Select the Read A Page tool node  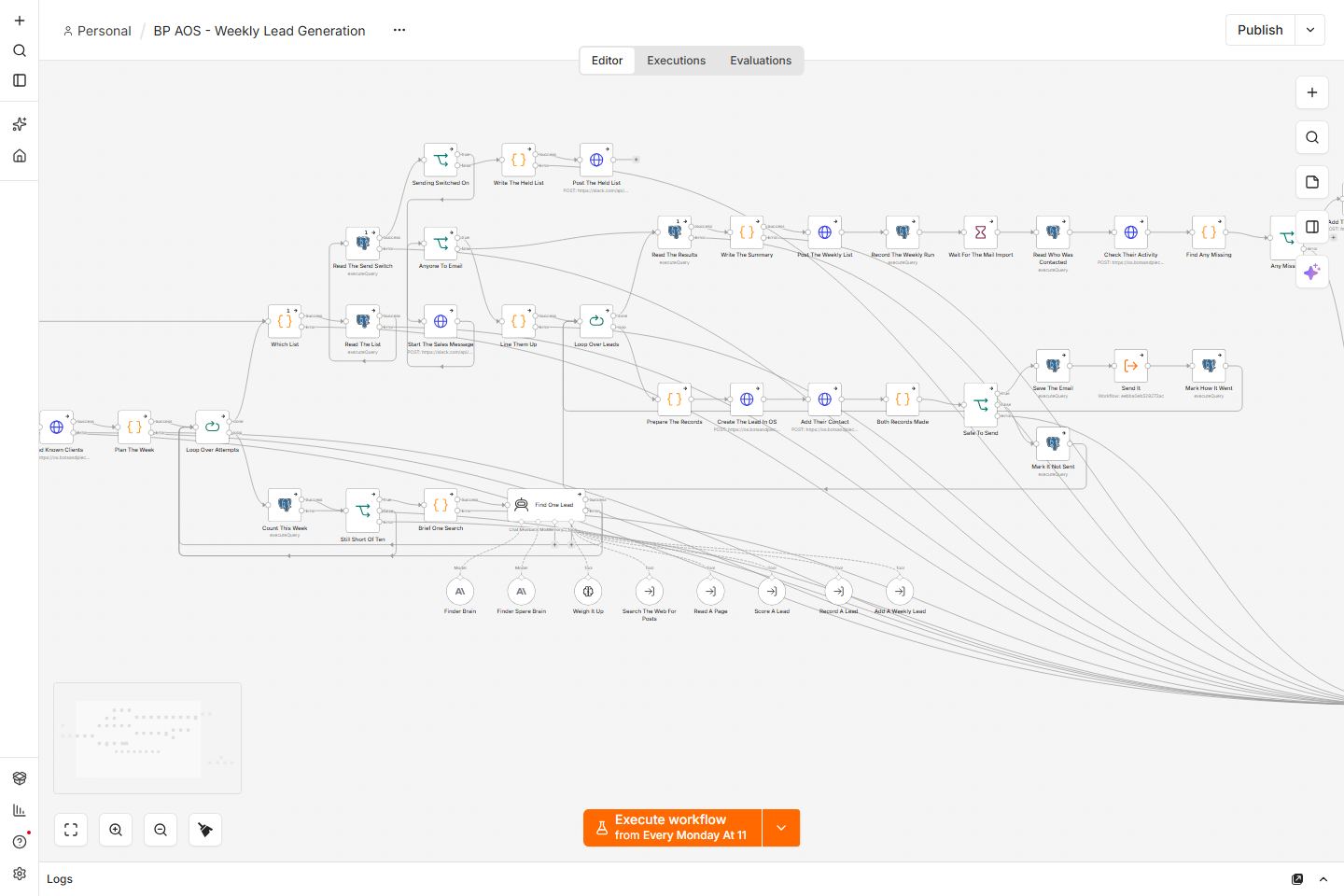(710, 591)
